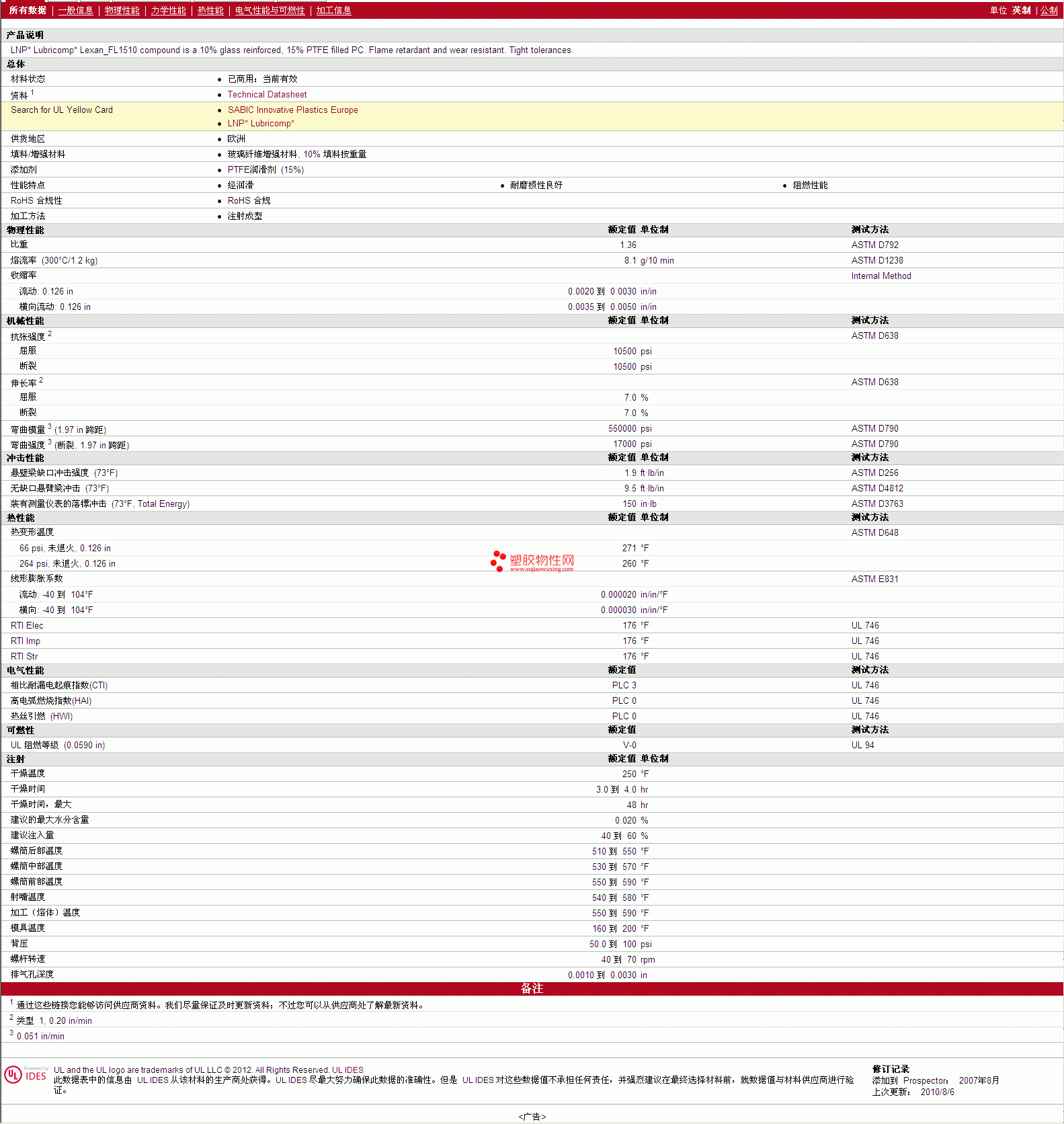This screenshot has height=1124, width=1064.
Task: Click the CTI rating PLC 3
Action: [624, 686]
